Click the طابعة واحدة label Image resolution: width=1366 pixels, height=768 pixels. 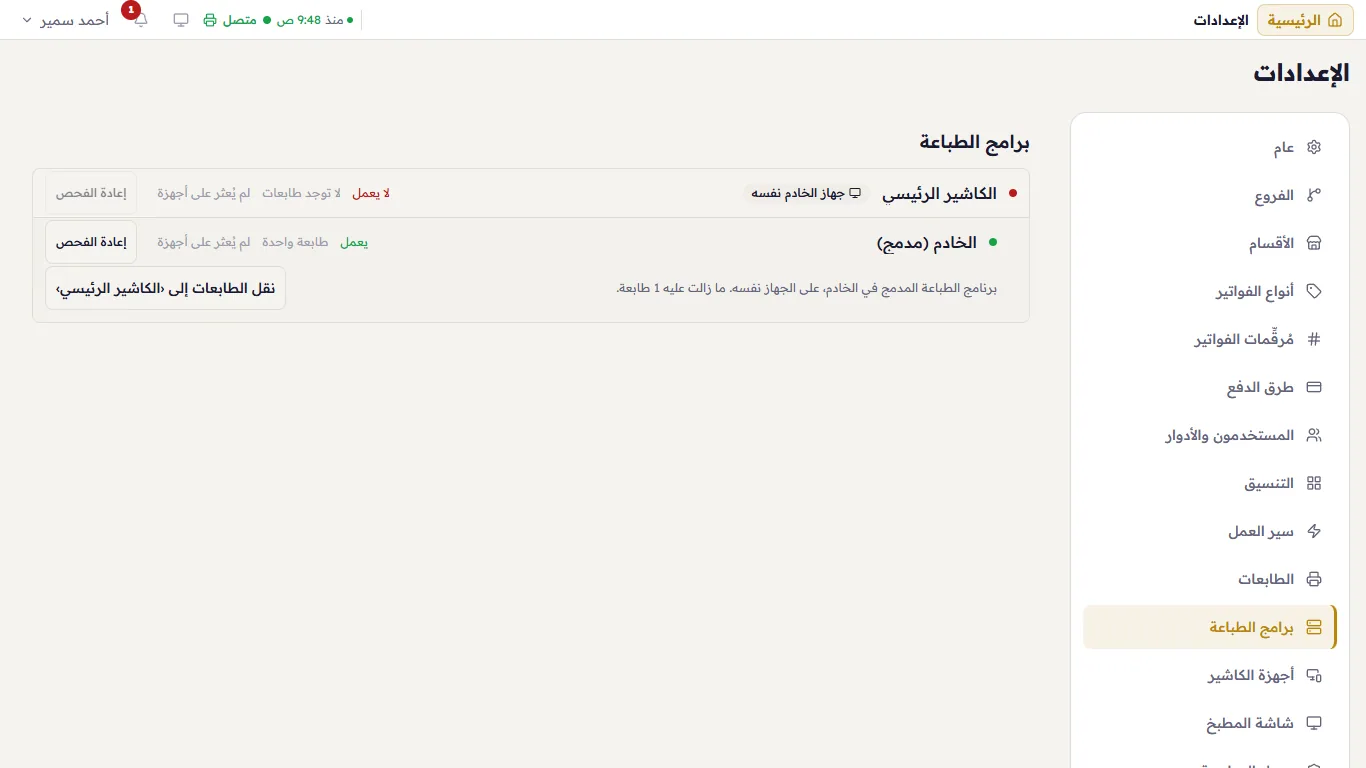[x=295, y=242]
